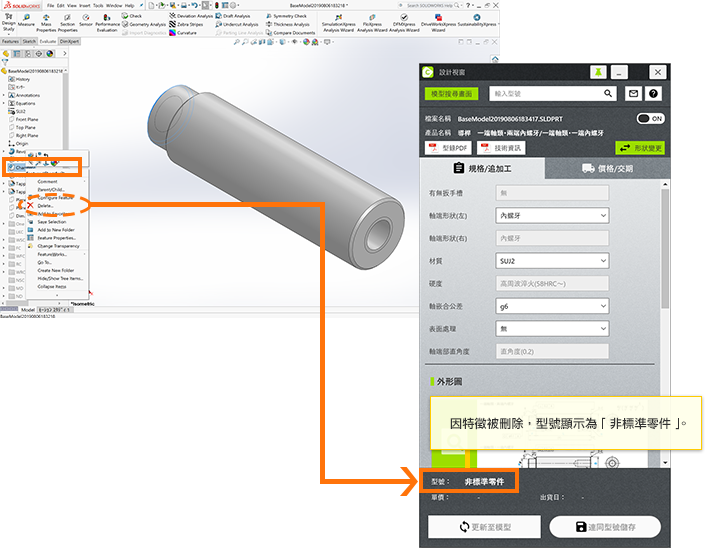This screenshot has height=548, width=705.
Task: Toggle the ON switch in design panel
Action: click(650, 118)
